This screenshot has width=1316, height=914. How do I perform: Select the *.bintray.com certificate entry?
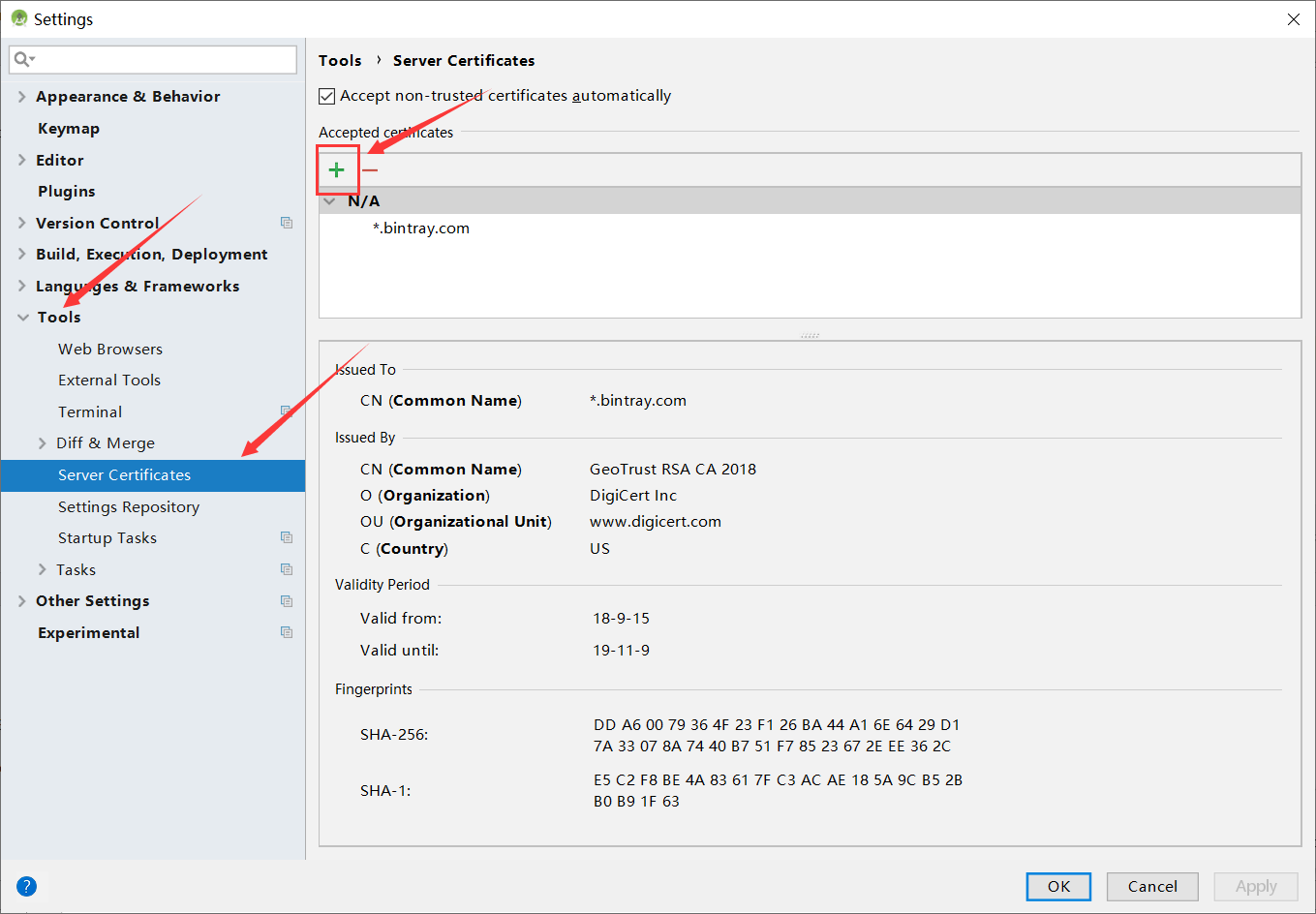(x=421, y=228)
